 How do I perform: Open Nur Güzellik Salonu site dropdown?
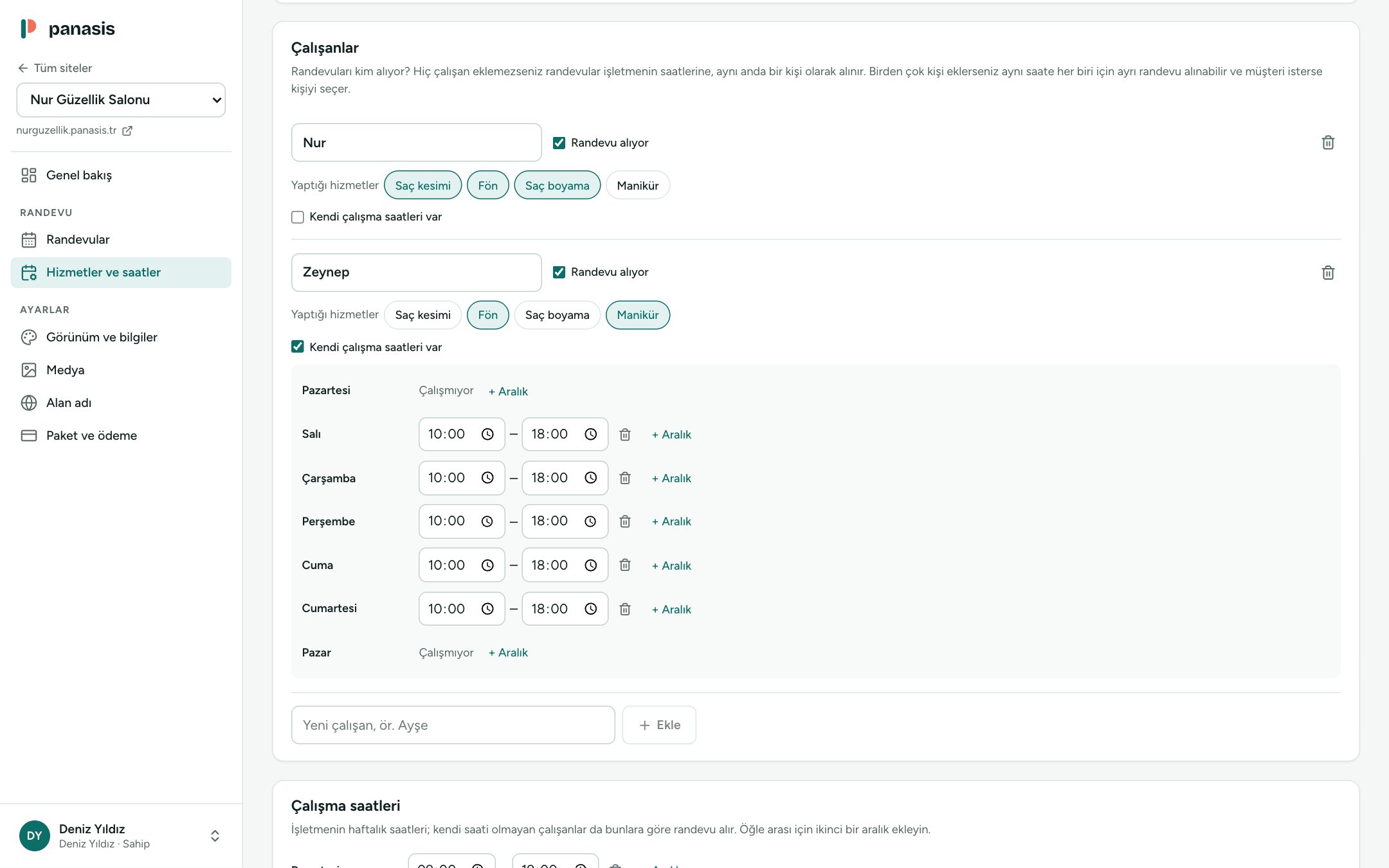[x=121, y=100]
